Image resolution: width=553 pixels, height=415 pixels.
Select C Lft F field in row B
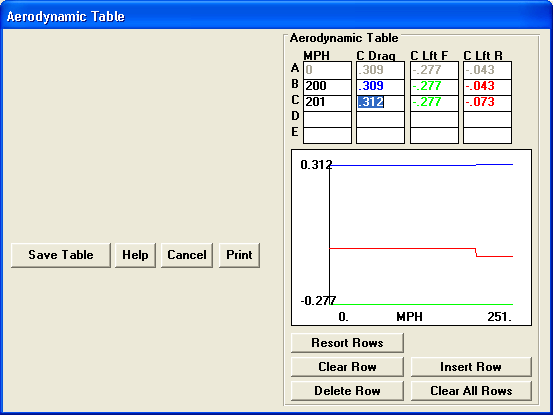click(x=434, y=86)
